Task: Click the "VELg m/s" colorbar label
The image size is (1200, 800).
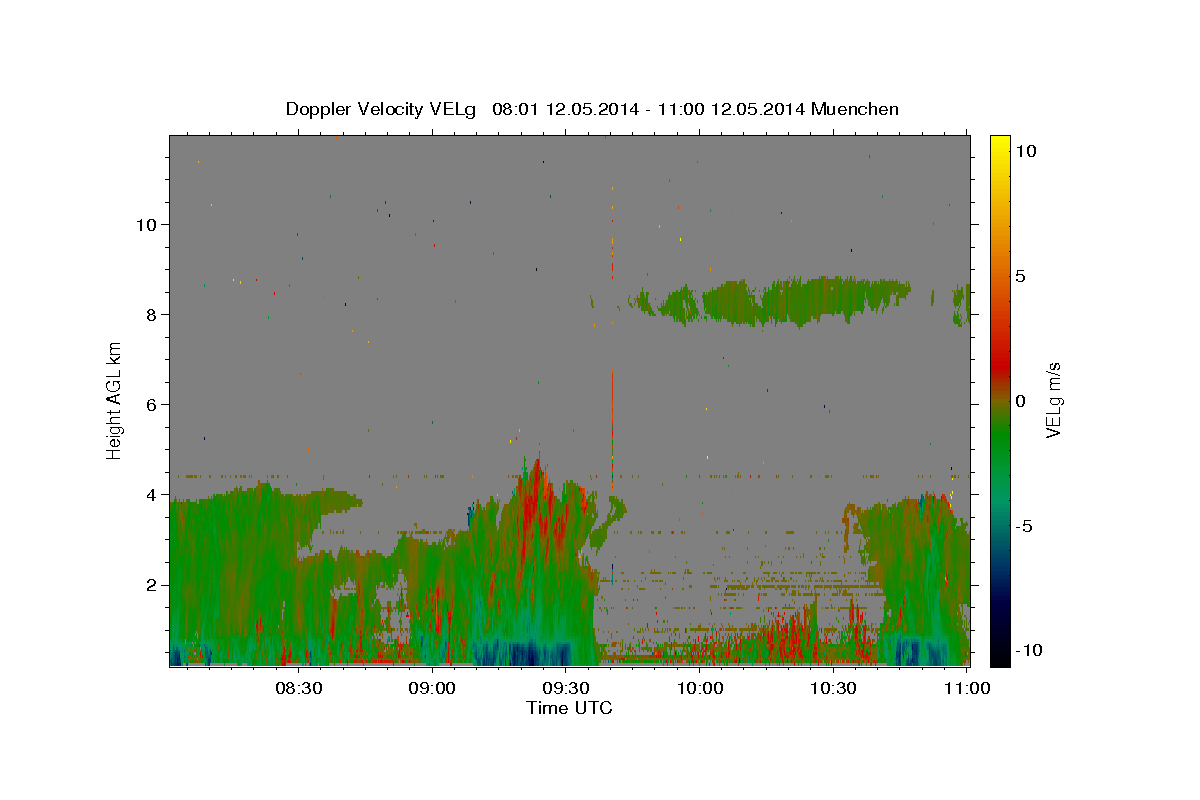Action: tap(1053, 401)
